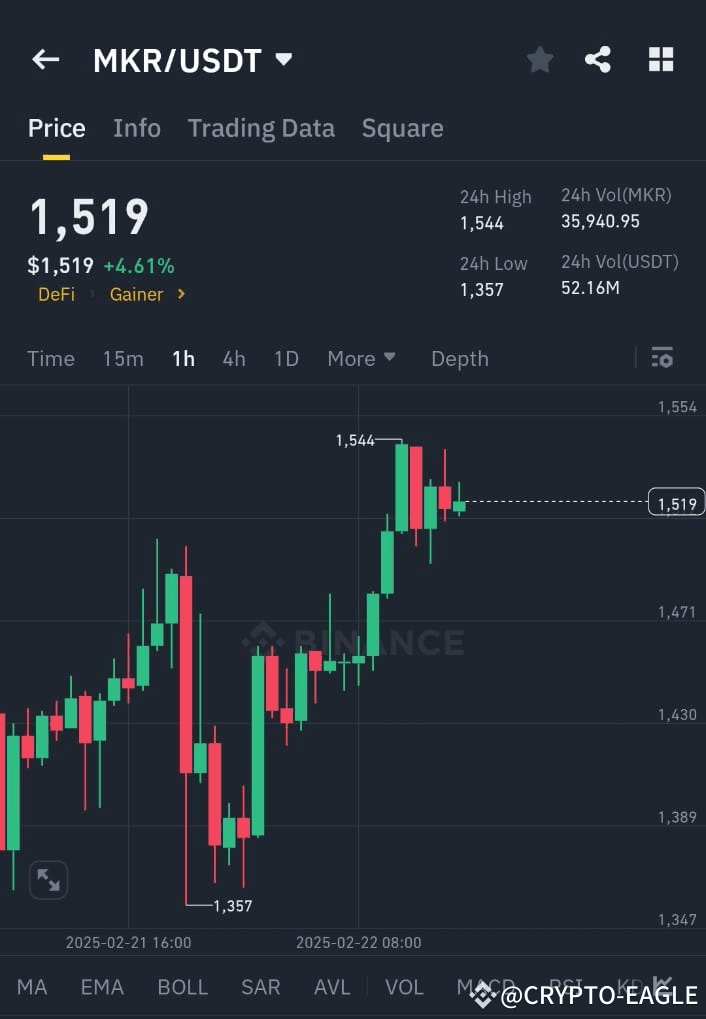The image size is (706, 1019).
Task: Switch to the Trading Data tab
Action: (x=261, y=128)
